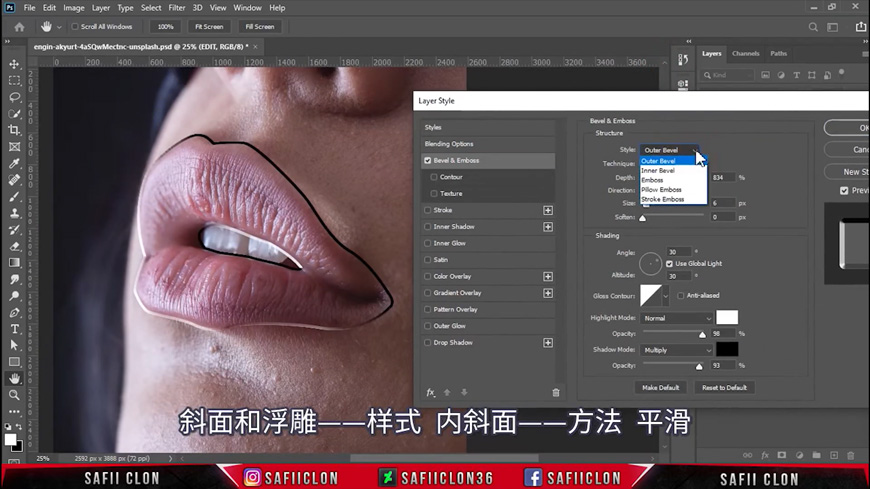Click the Make Default button
The image size is (870, 489).
pos(660,387)
